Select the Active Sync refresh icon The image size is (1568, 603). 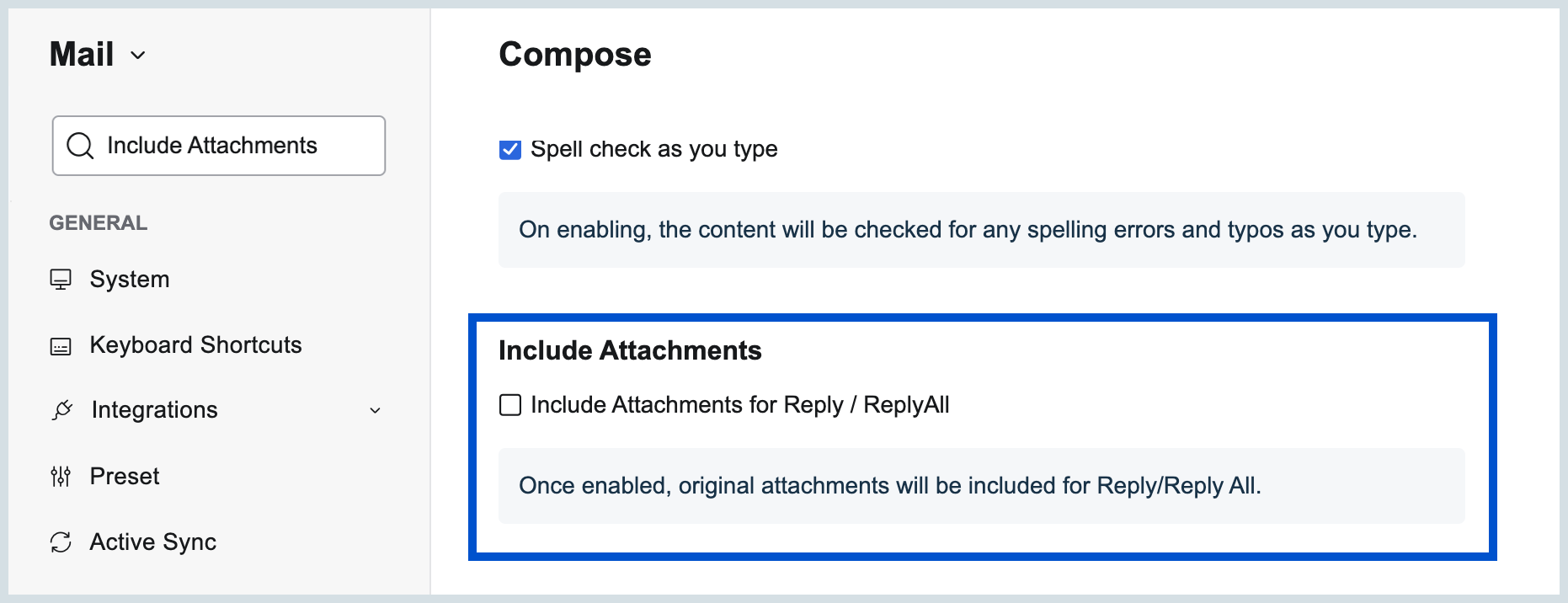pos(60,541)
